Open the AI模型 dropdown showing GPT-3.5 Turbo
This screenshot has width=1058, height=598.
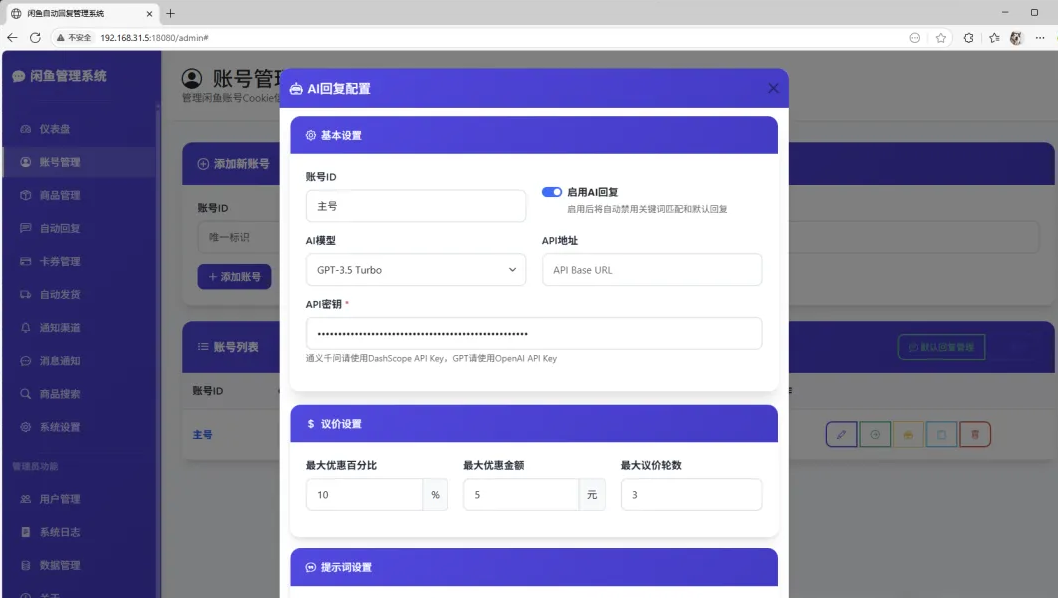point(416,269)
